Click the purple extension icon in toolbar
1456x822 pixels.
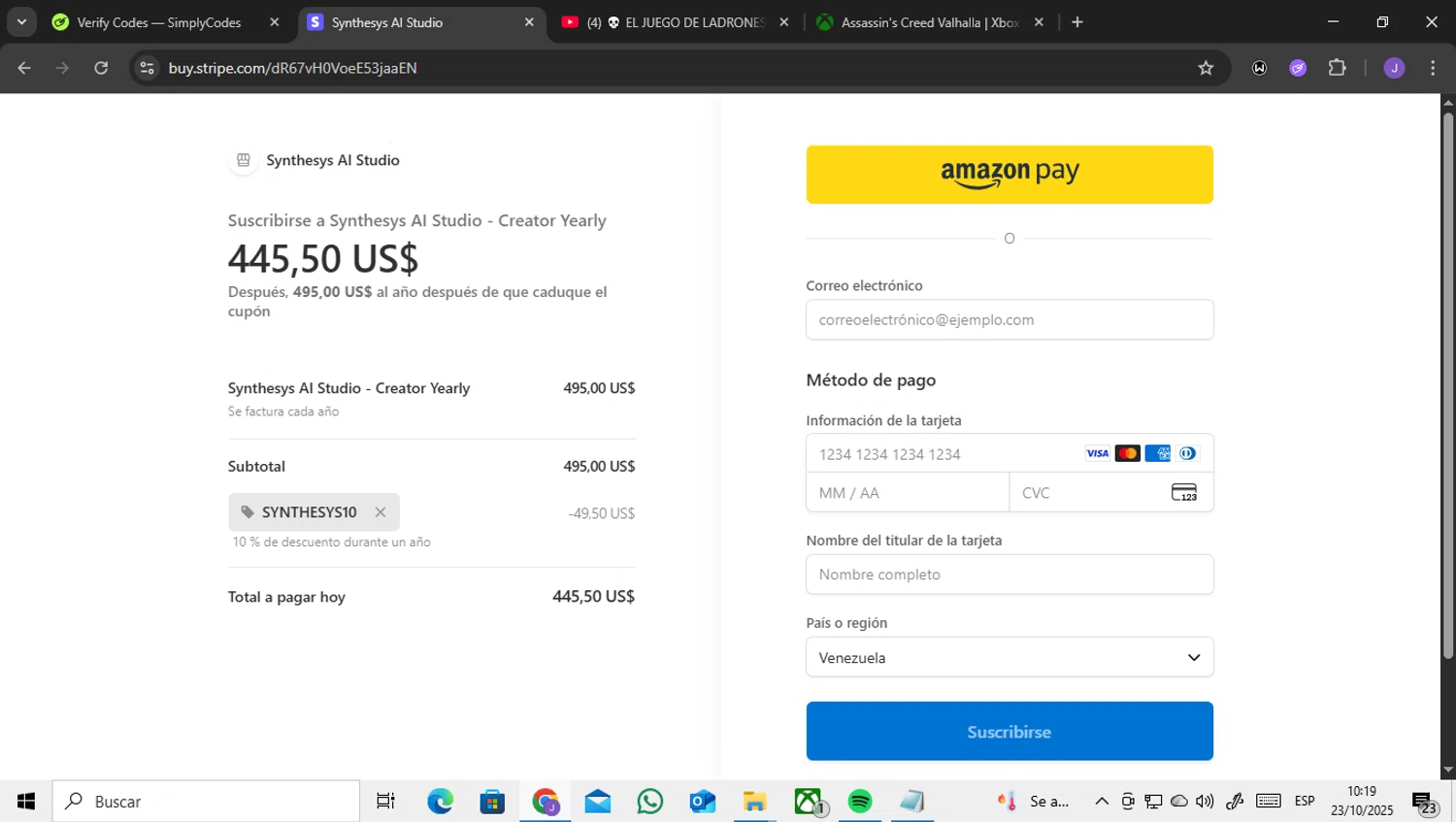point(1298,68)
